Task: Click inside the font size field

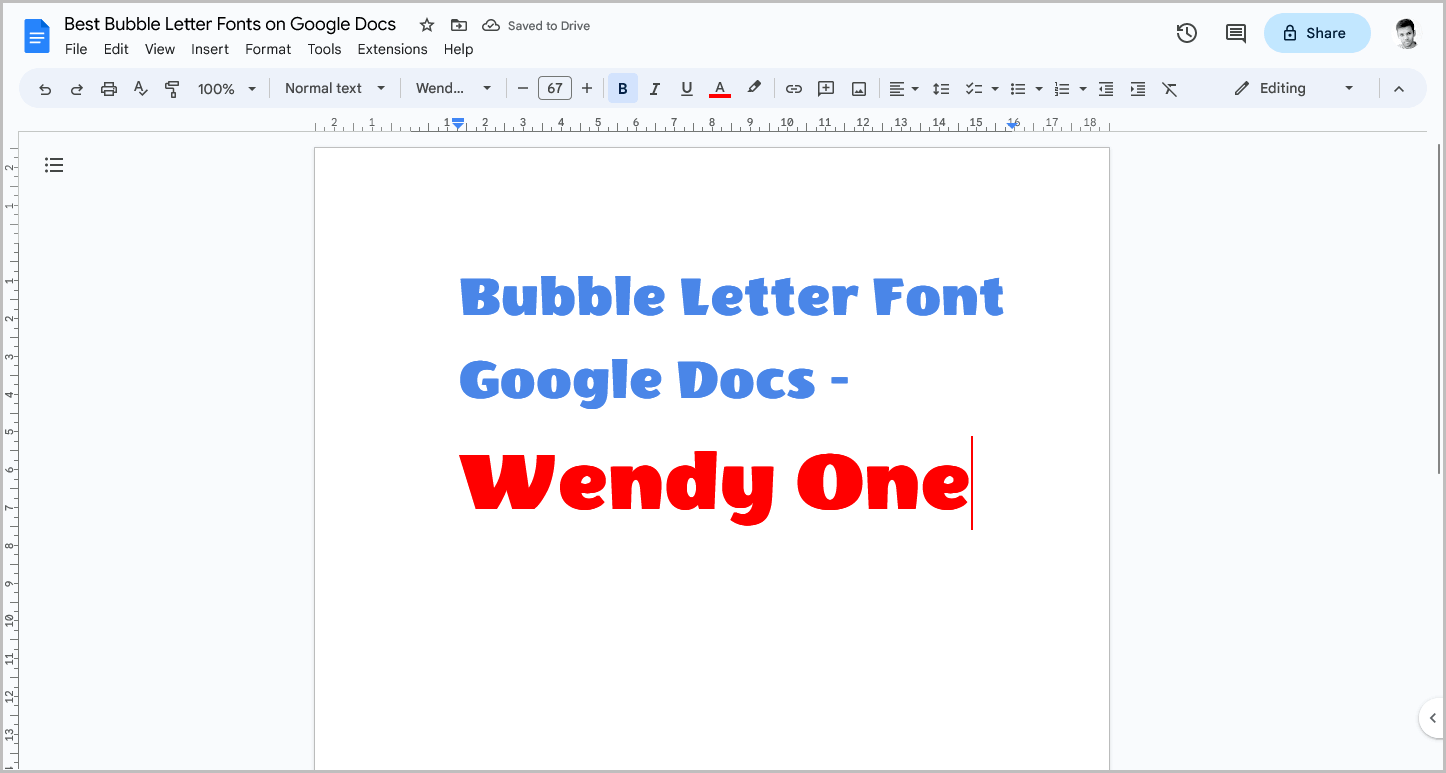Action: [555, 88]
